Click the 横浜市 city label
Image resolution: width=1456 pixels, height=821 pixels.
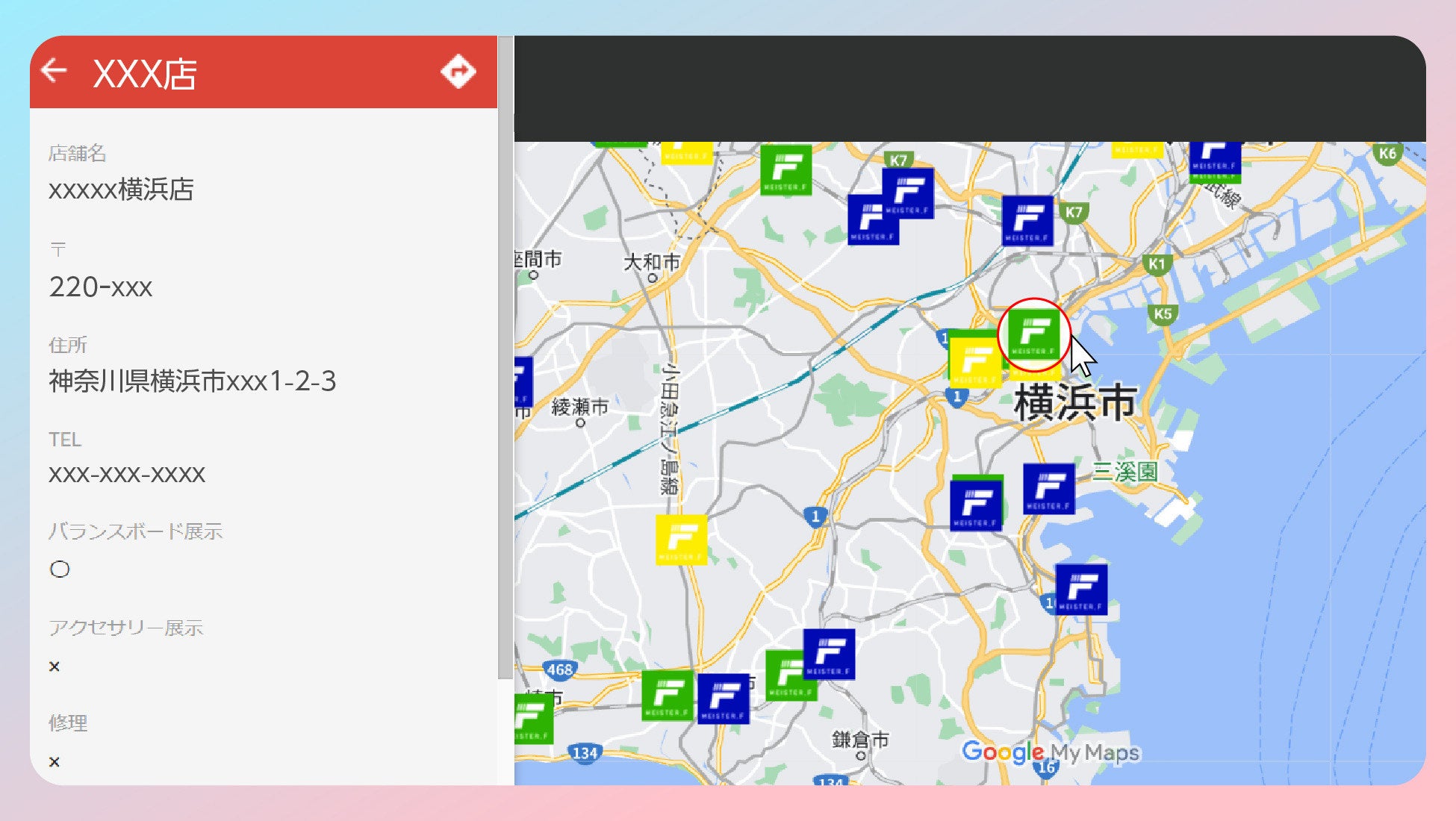pos(1075,403)
